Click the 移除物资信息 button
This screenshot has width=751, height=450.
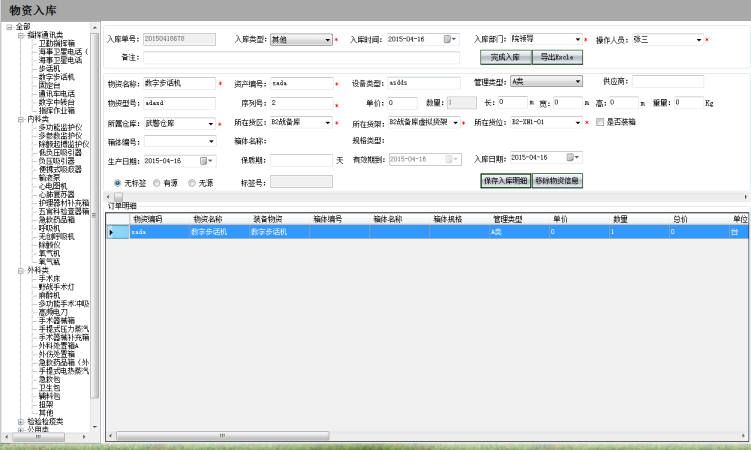(557, 180)
